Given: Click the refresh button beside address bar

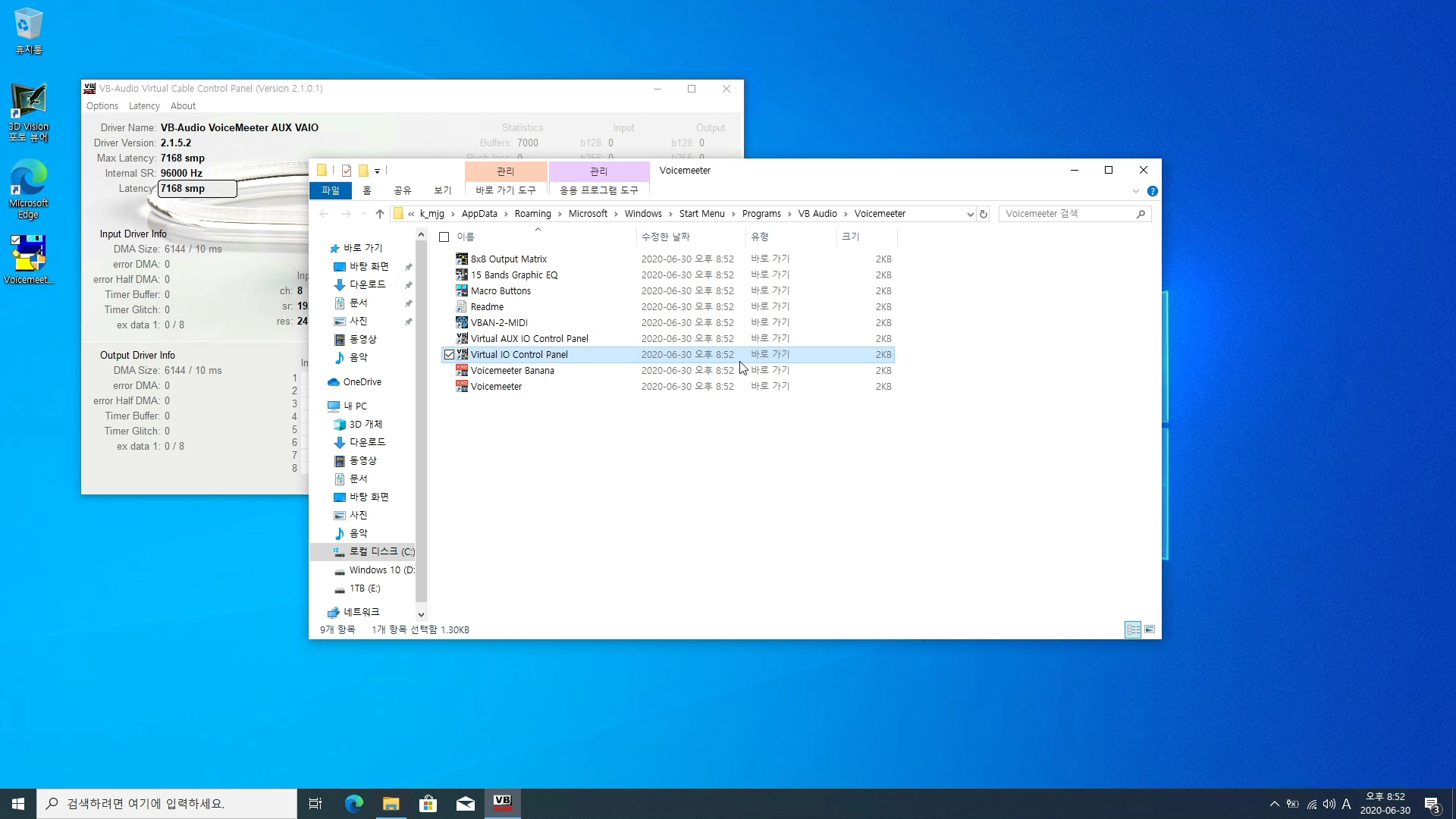Looking at the screenshot, I should (x=984, y=214).
